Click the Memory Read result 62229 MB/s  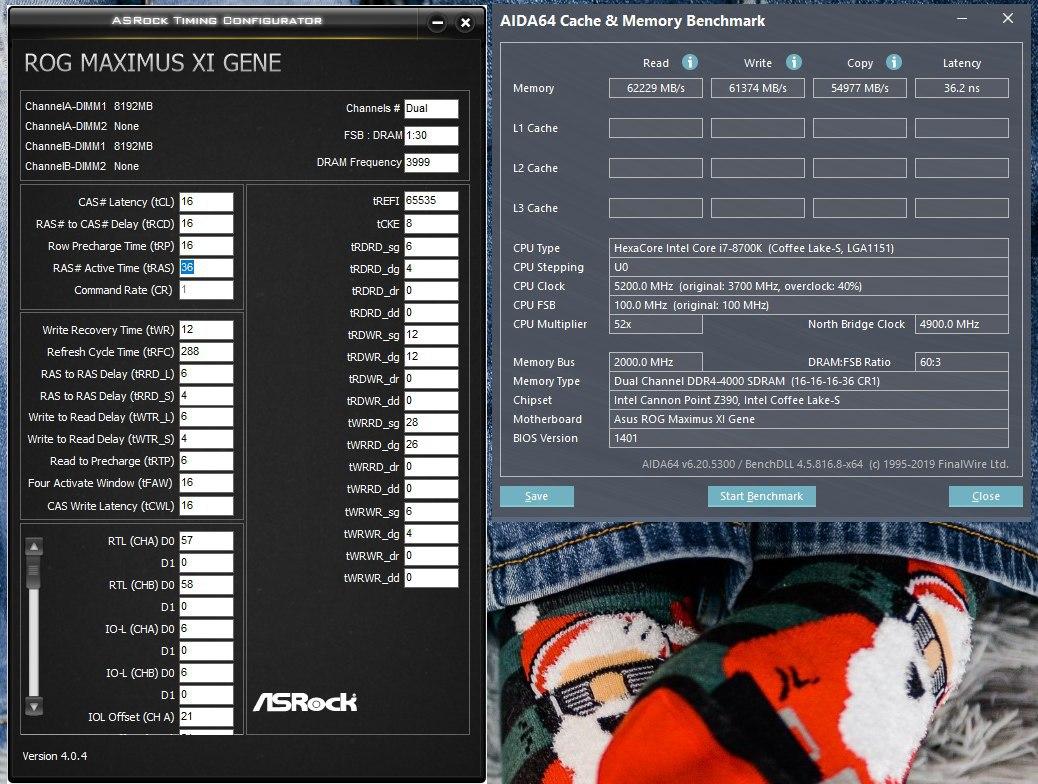656,88
